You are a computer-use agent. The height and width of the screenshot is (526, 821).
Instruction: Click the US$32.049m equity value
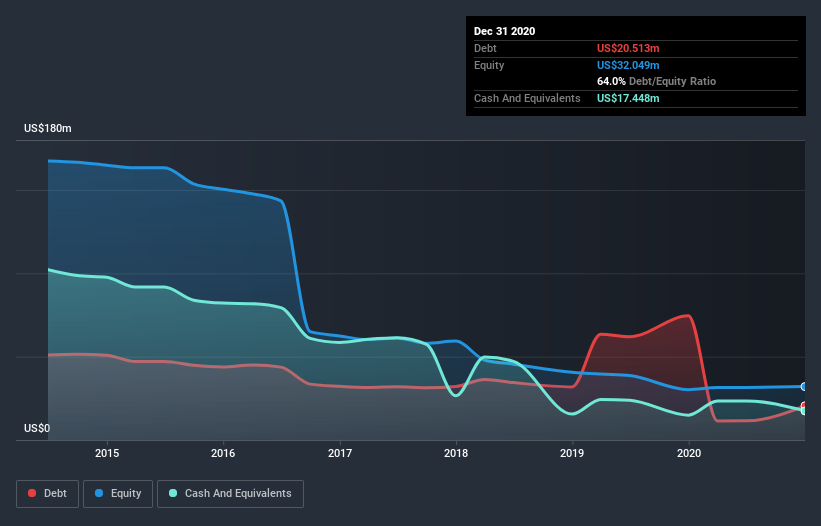pyautogui.click(x=628, y=65)
